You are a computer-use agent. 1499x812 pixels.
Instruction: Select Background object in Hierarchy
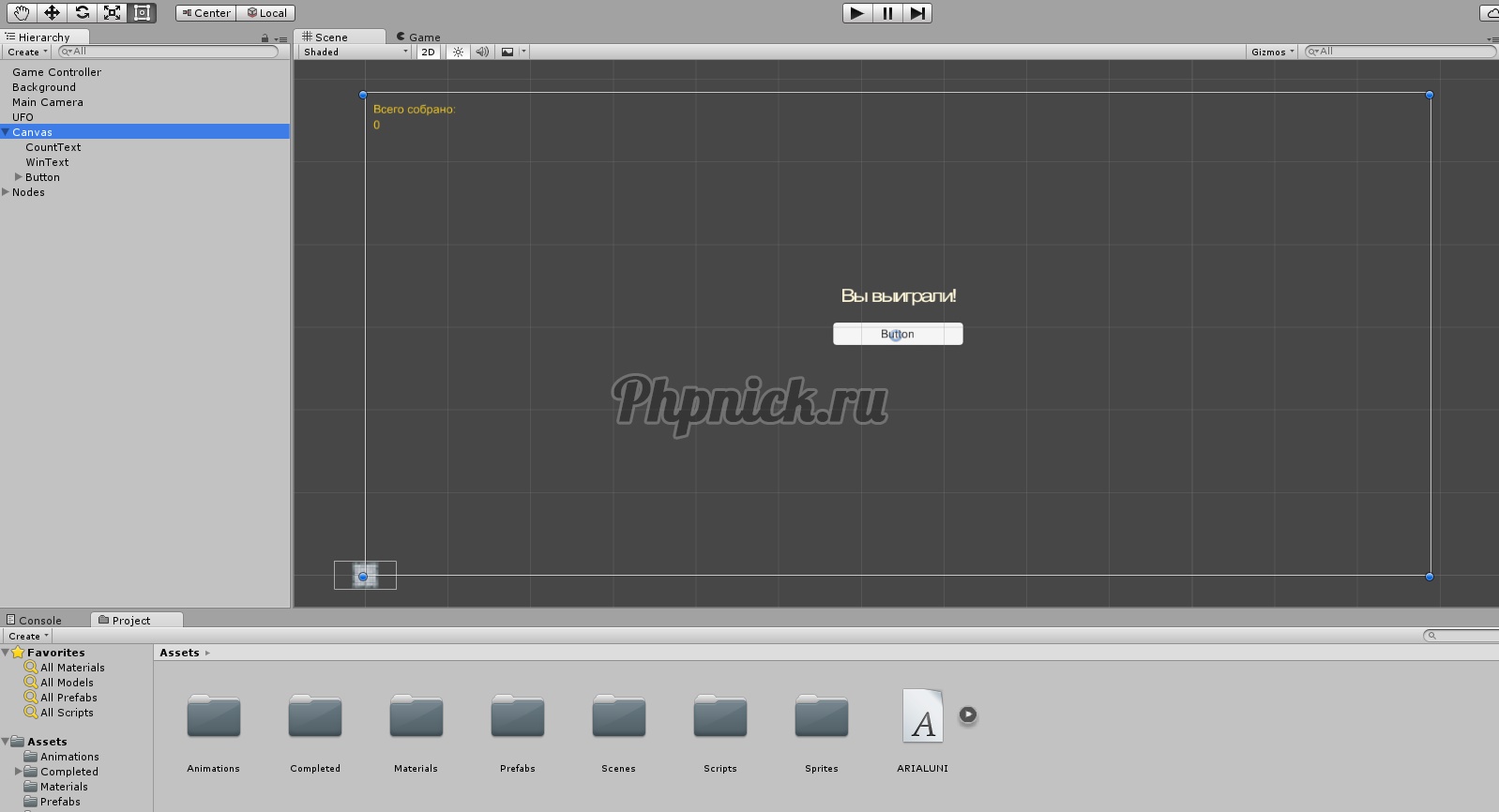click(x=44, y=87)
